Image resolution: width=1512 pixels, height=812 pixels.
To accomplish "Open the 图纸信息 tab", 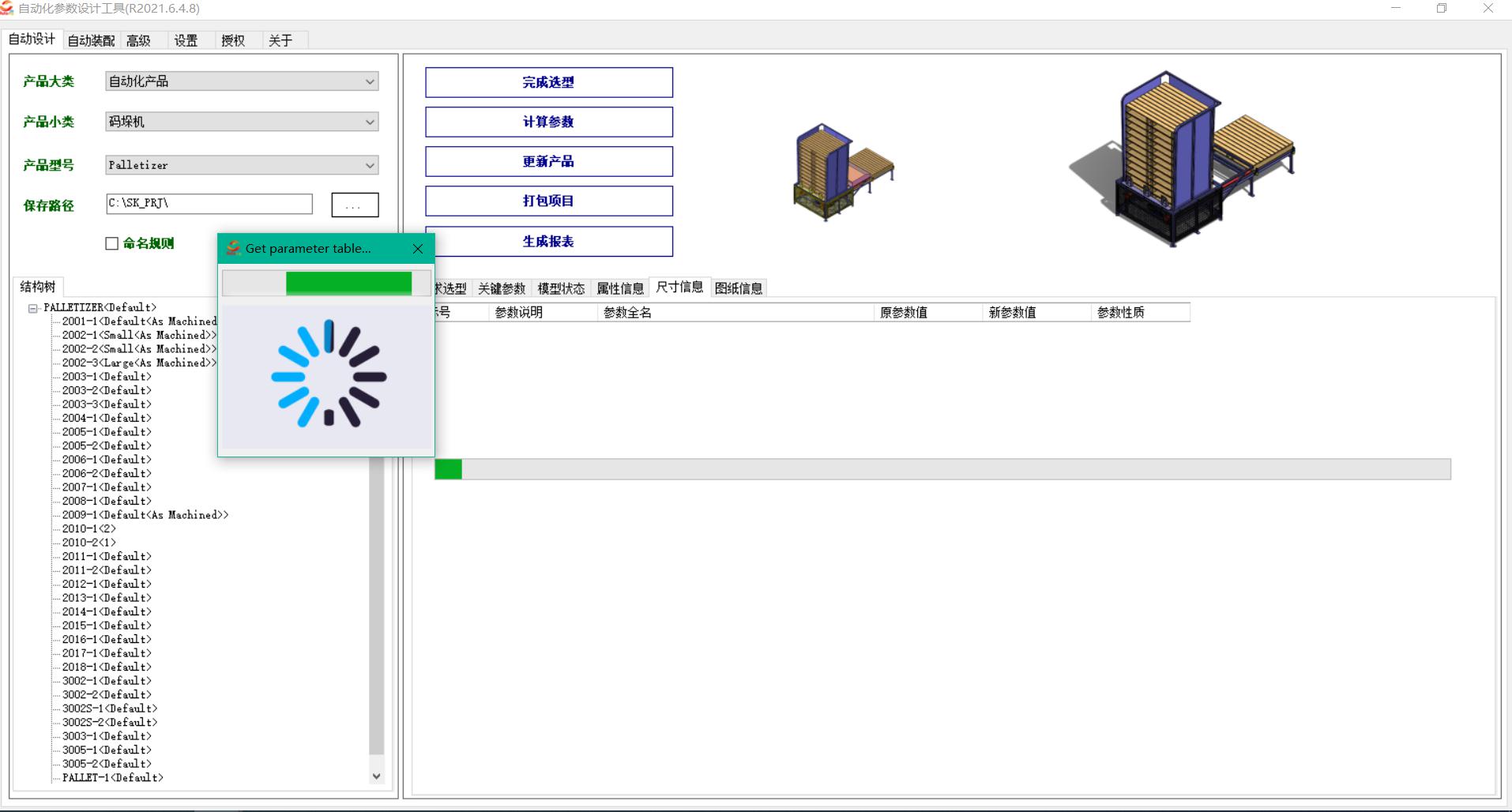I will click(739, 288).
